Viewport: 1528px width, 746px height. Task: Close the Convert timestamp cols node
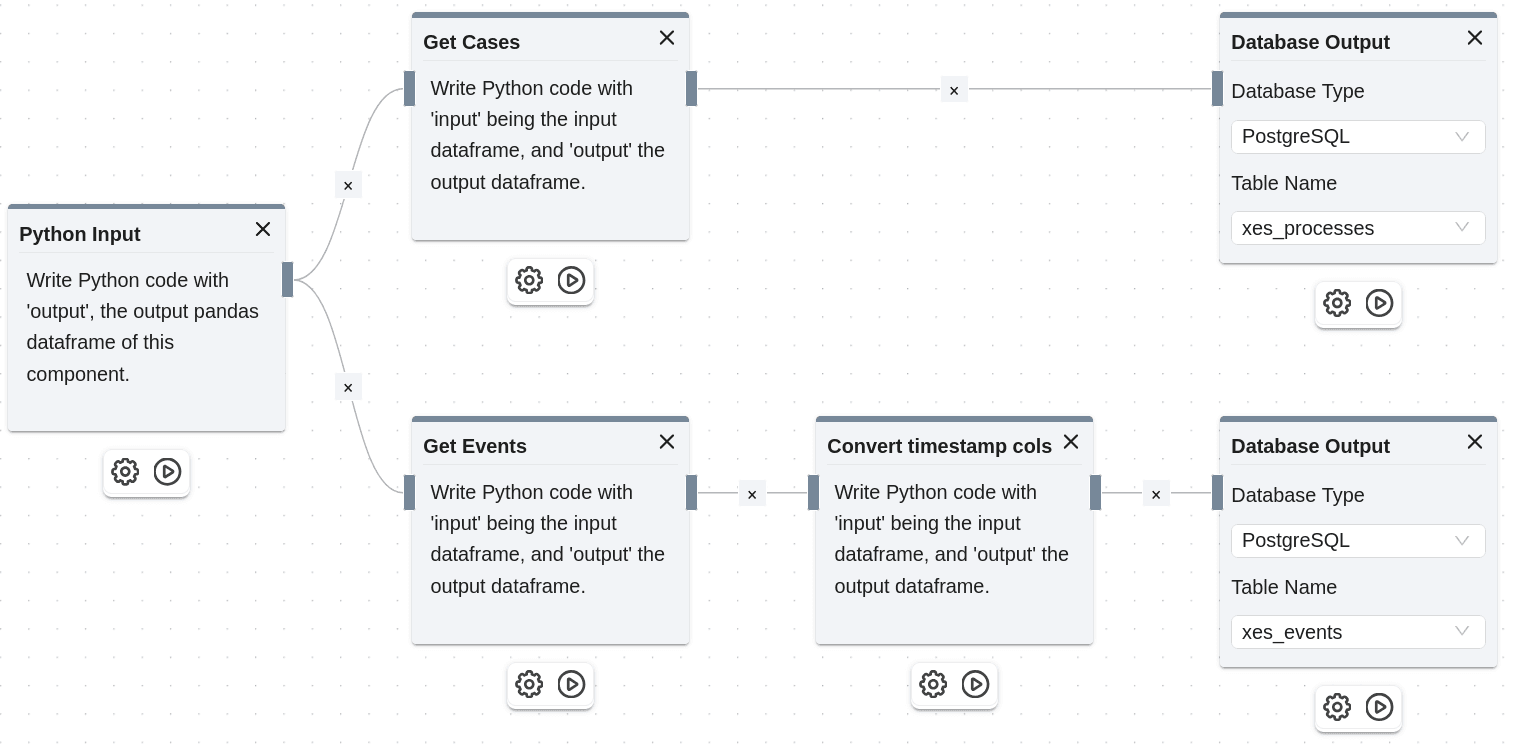pos(1071,442)
